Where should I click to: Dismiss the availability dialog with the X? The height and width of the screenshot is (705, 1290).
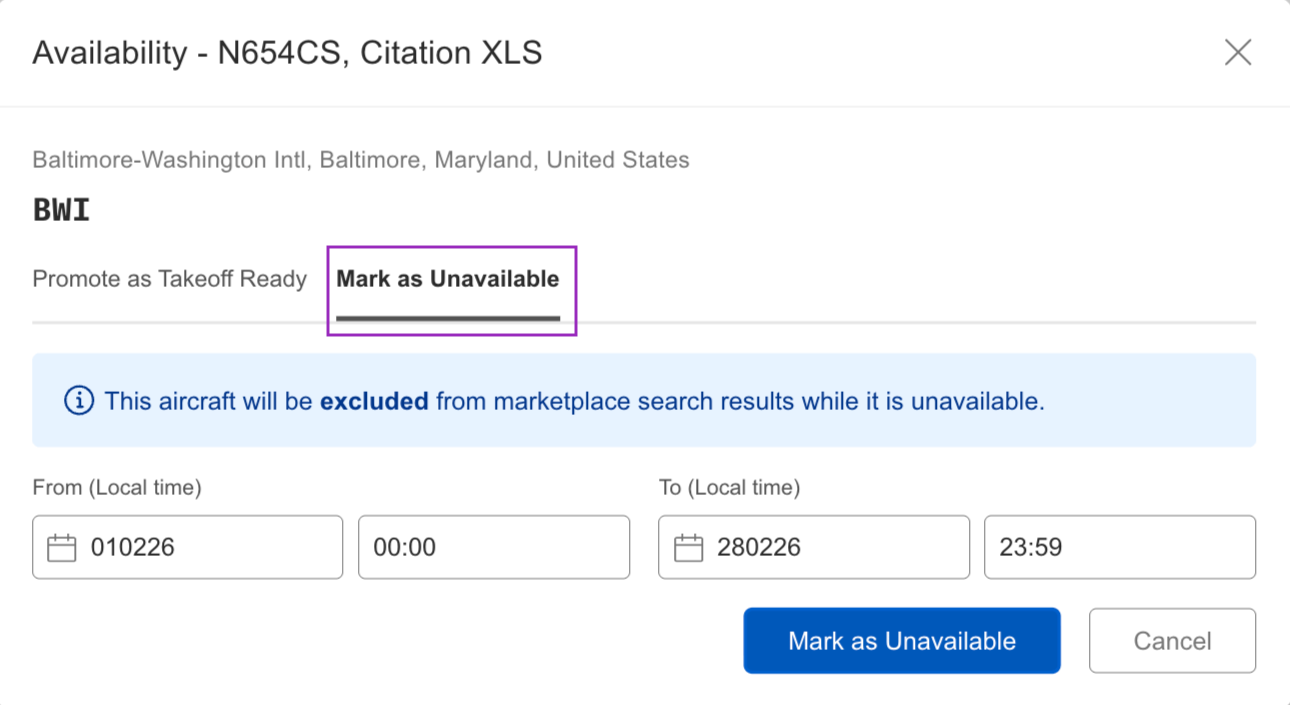[x=1237, y=52]
